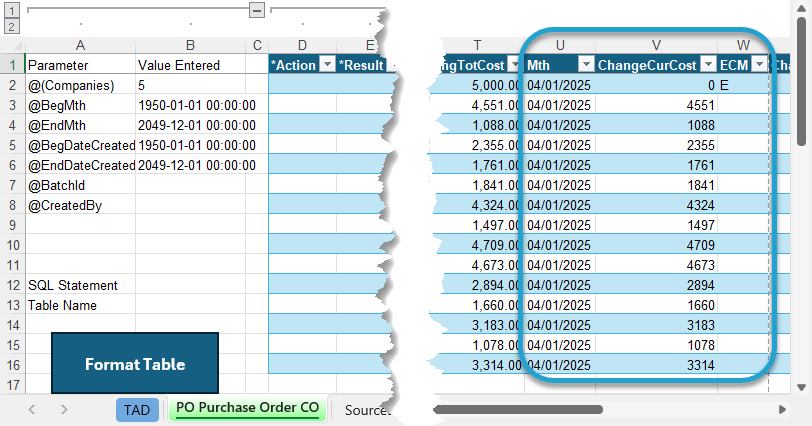Select column D header
The height and width of the screenshot is (426, 812).
pos(302,46)
